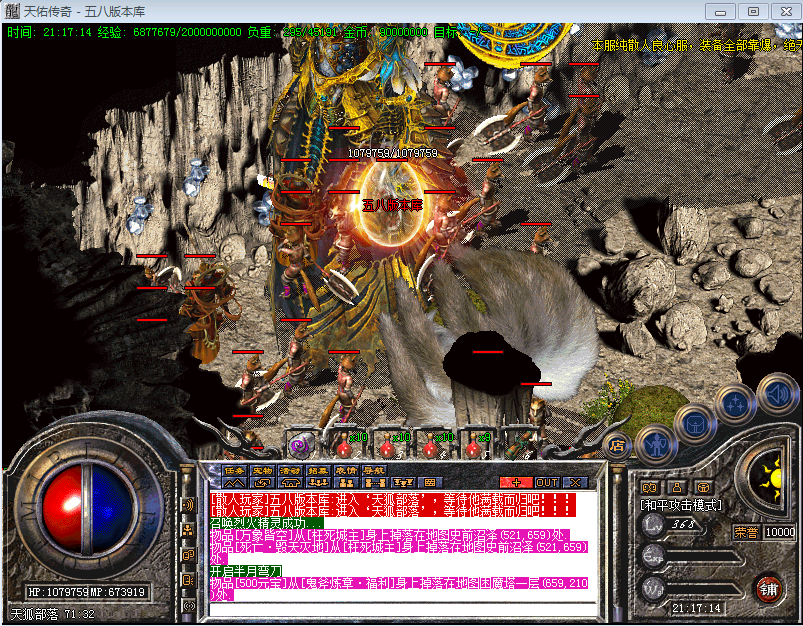Open the 招募 recruit tab
The image size is (803, 626).
(x=318, y=470)
